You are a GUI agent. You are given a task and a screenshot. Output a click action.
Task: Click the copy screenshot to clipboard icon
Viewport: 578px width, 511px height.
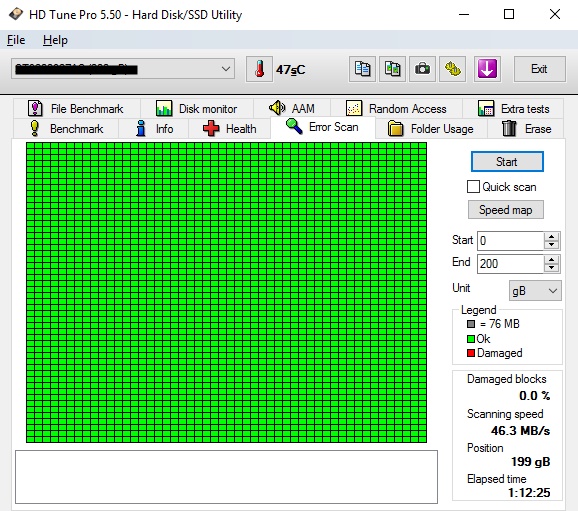393,69
